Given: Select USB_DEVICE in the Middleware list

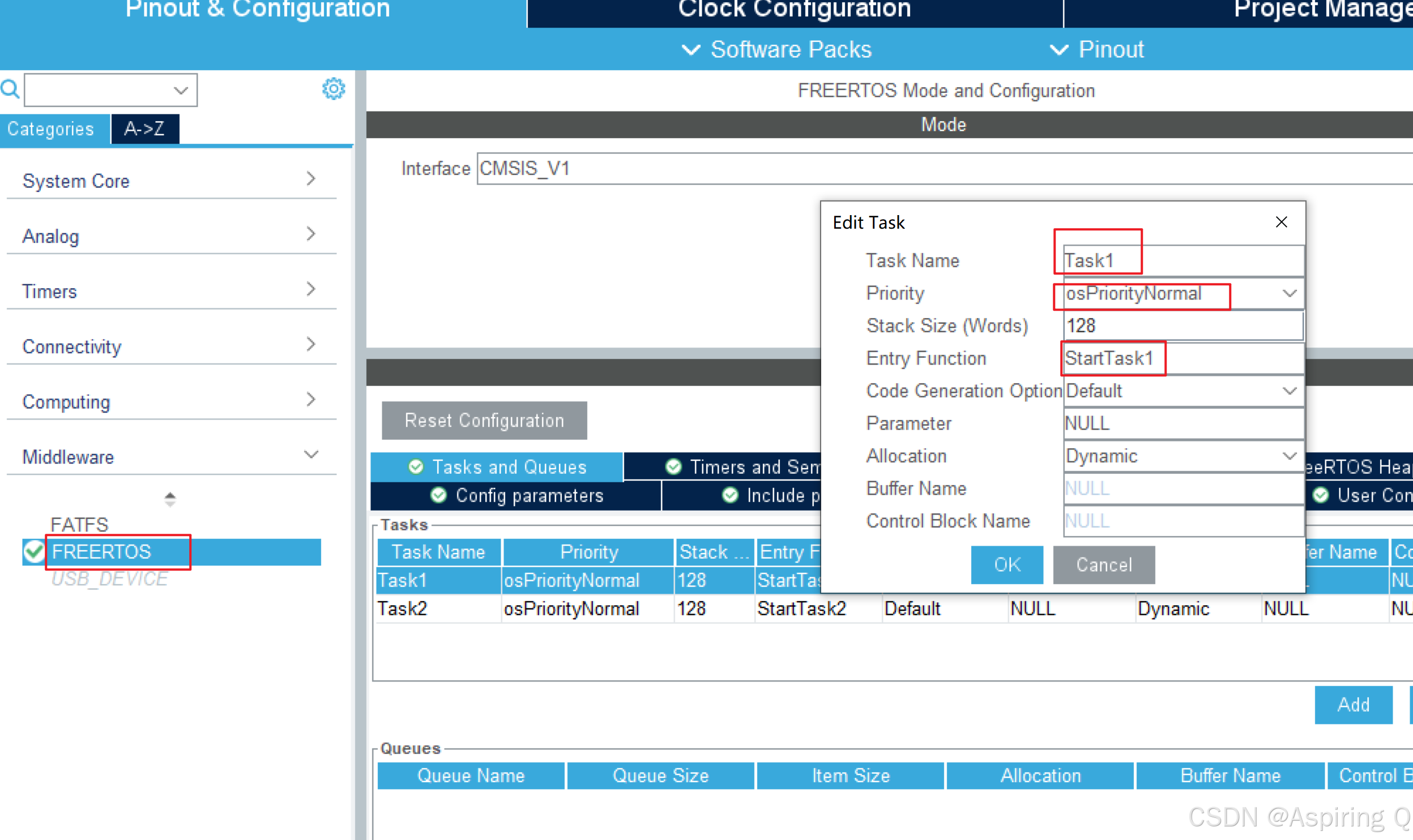Looking at the screenshot, I should click(x=110, y=578).
